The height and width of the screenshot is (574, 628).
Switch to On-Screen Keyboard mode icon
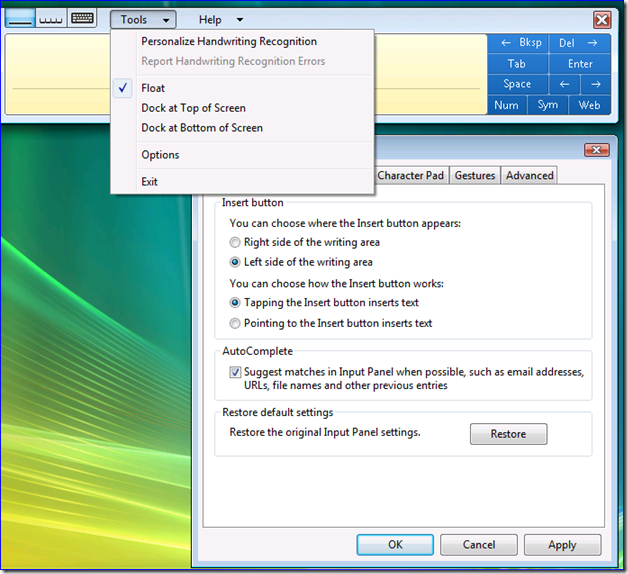[82, 18]
